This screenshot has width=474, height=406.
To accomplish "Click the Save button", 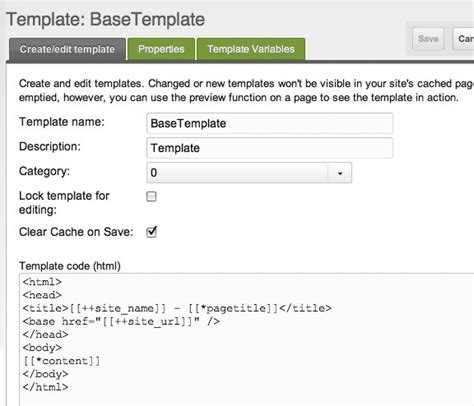I will (x=428, y=39).
